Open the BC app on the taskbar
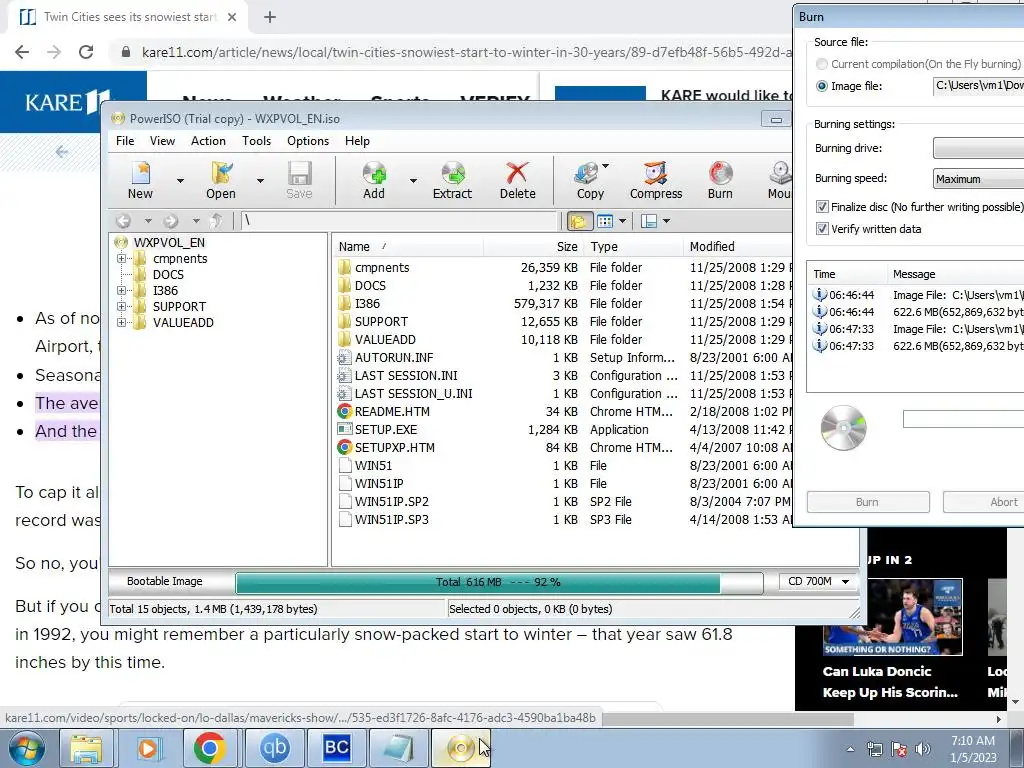The image size is (1024, 768). (x=336, y=748)
